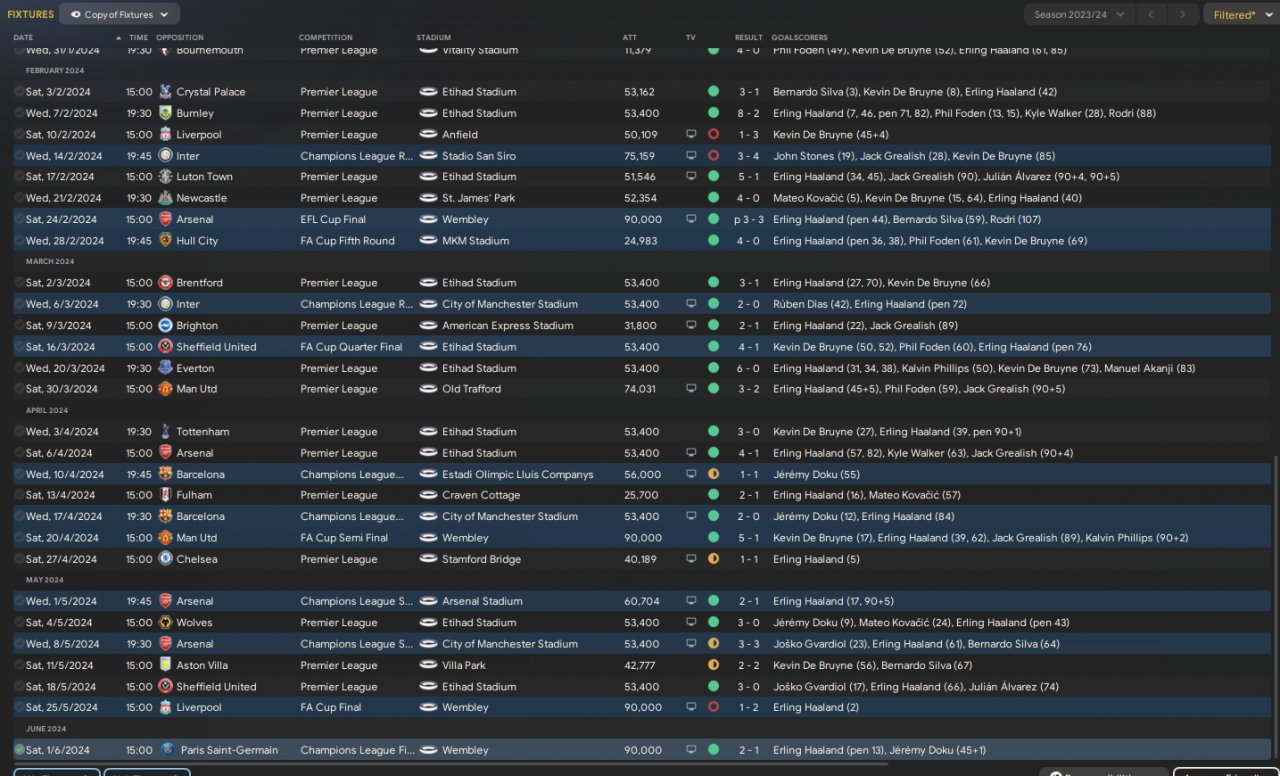Click the Brighton club badge

165,326
